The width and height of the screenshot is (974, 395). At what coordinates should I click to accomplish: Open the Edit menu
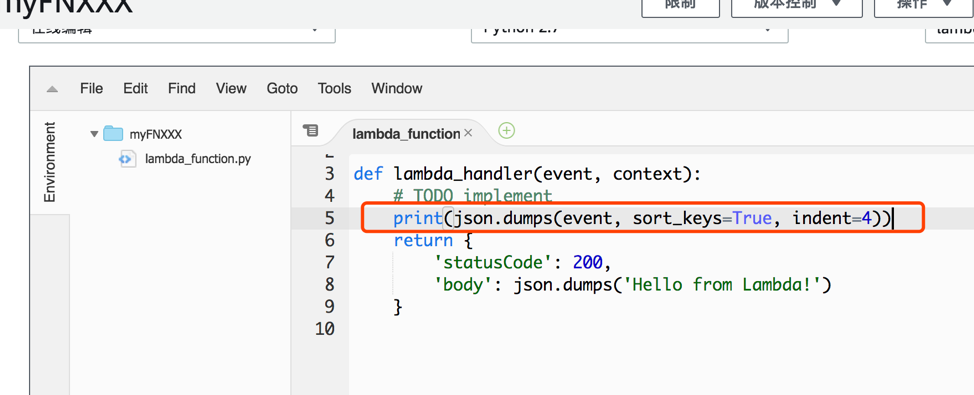coord(135,88)
